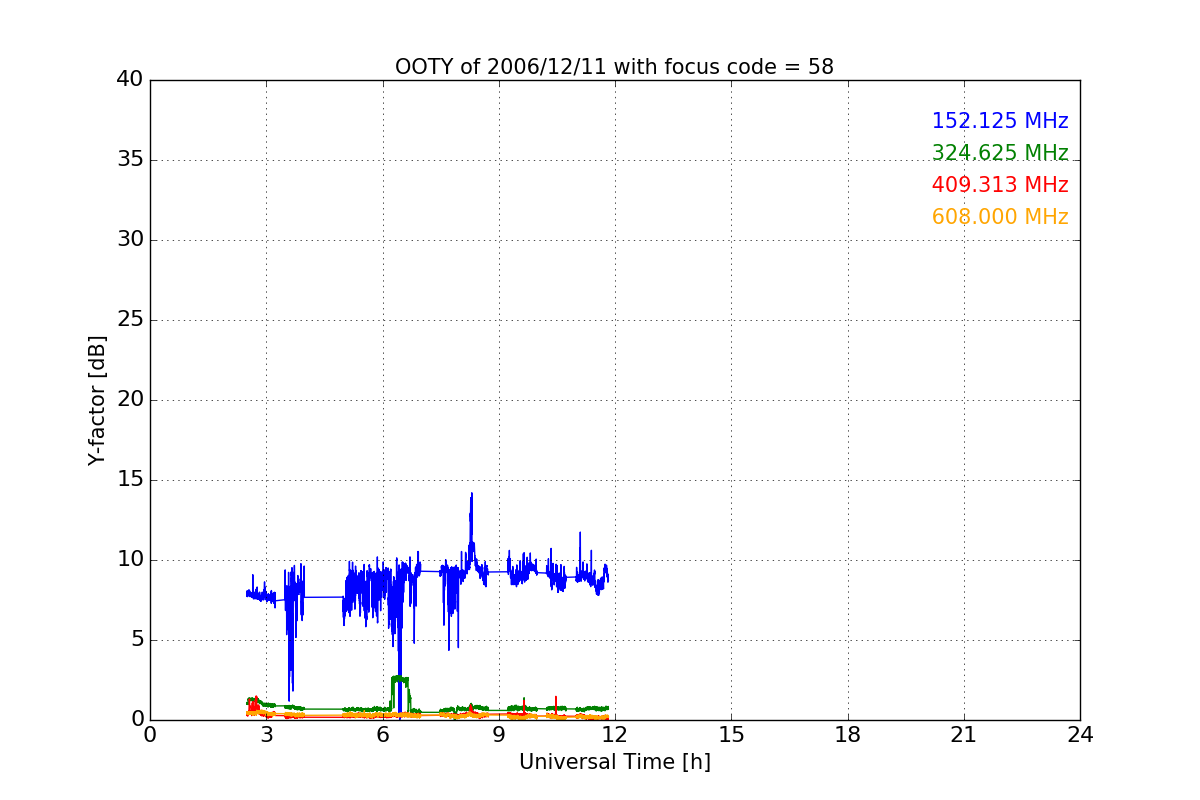Viewport: 1200px width, 800px height.
Task: Click the y-axis tick label 35
Action: (129, 160)
